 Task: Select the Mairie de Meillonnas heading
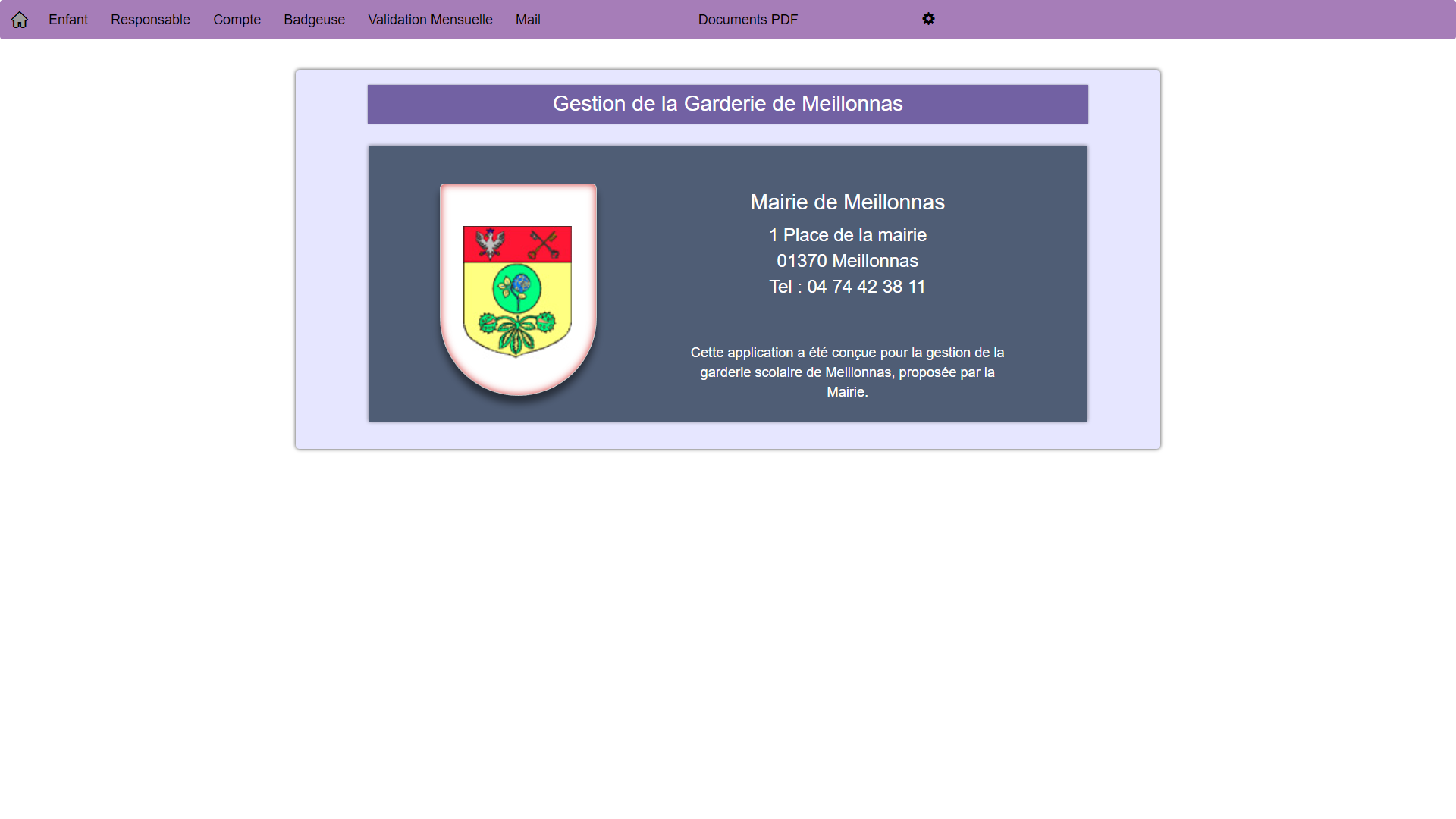847,202
